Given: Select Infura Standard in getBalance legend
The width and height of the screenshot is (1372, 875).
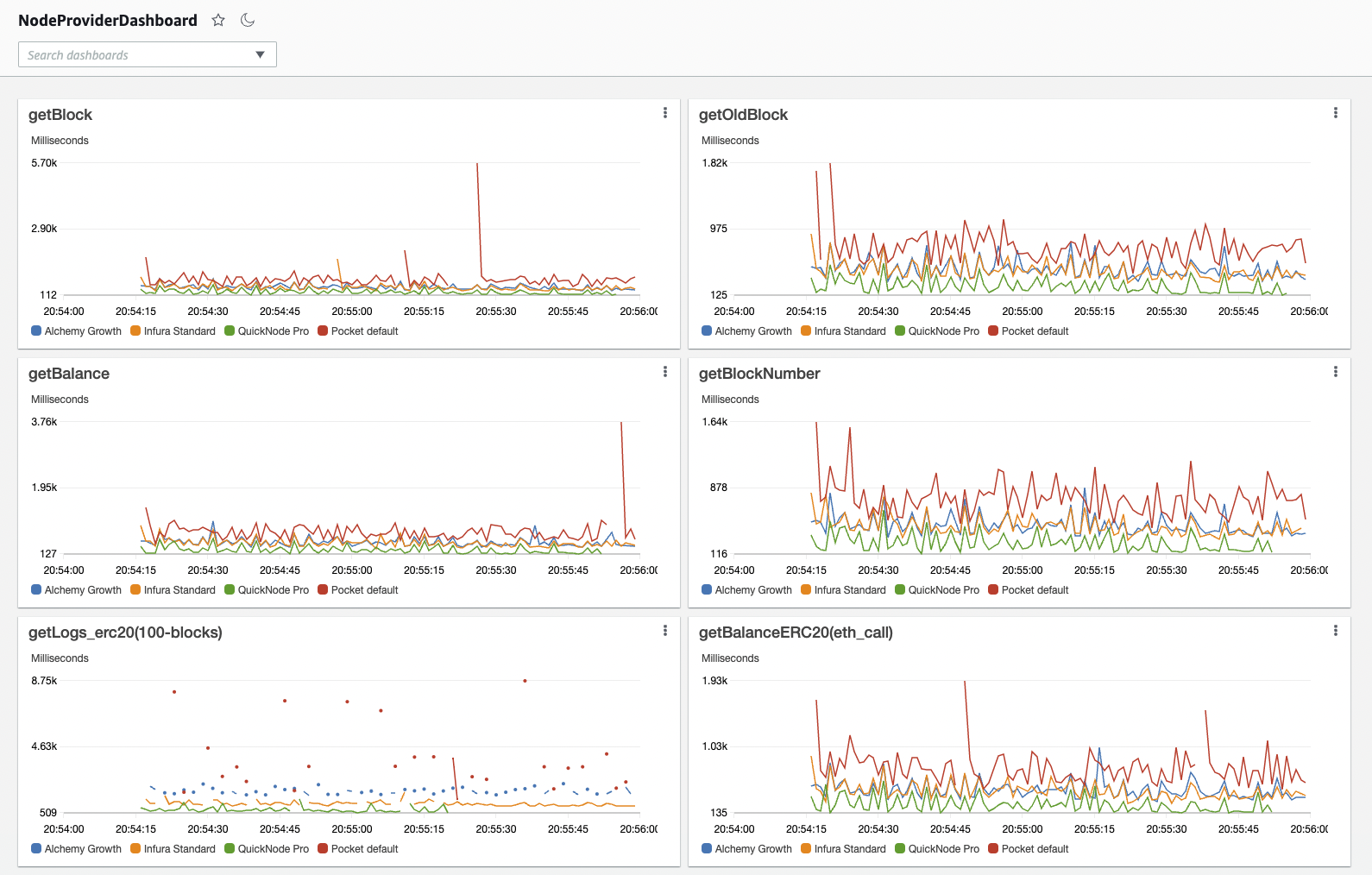Looking at the screenshot, I should [x=173, y=590].
